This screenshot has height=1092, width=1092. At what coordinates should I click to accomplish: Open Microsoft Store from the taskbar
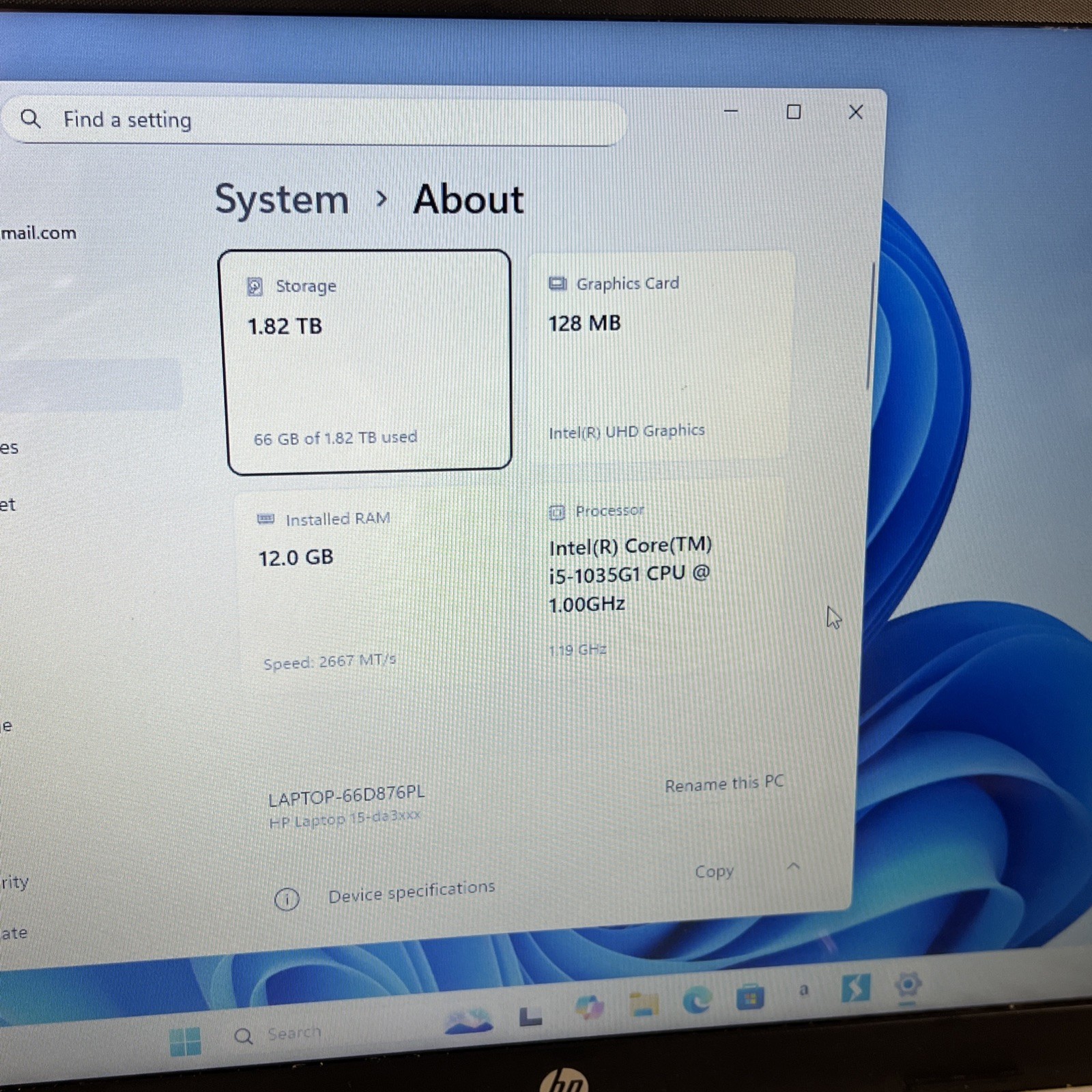750,997
